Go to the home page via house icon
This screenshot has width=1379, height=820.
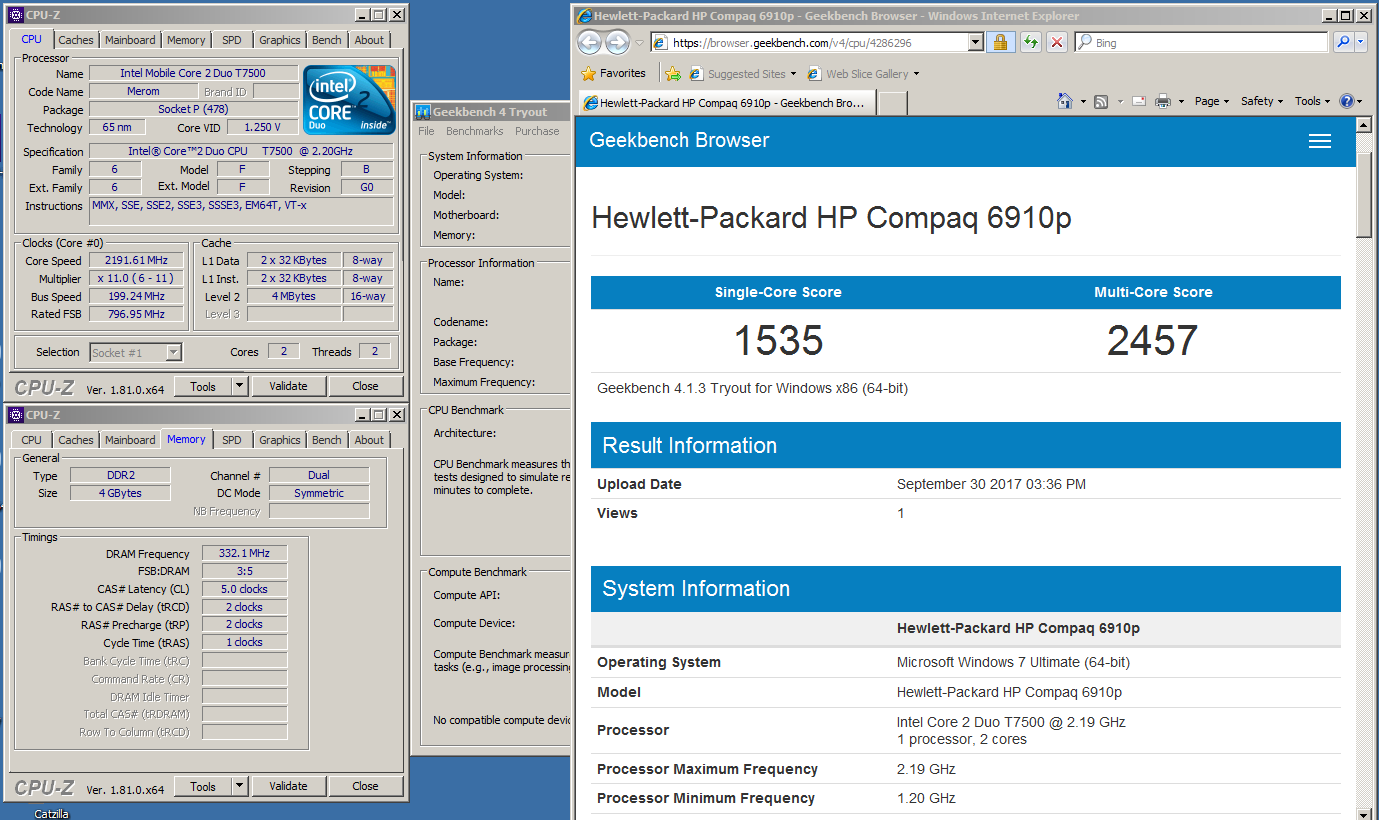click(1065, 101)
